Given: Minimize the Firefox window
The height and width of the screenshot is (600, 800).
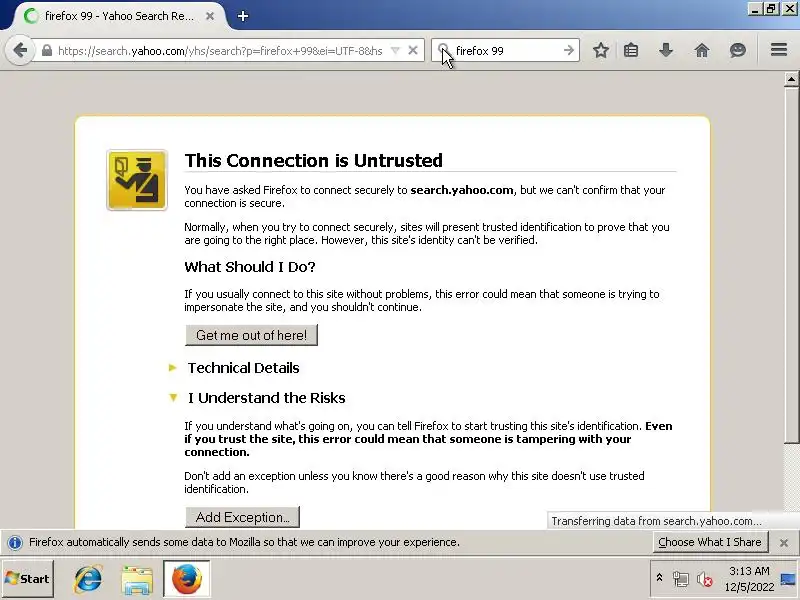Looking at the screenshot, I should coord(755,9).
